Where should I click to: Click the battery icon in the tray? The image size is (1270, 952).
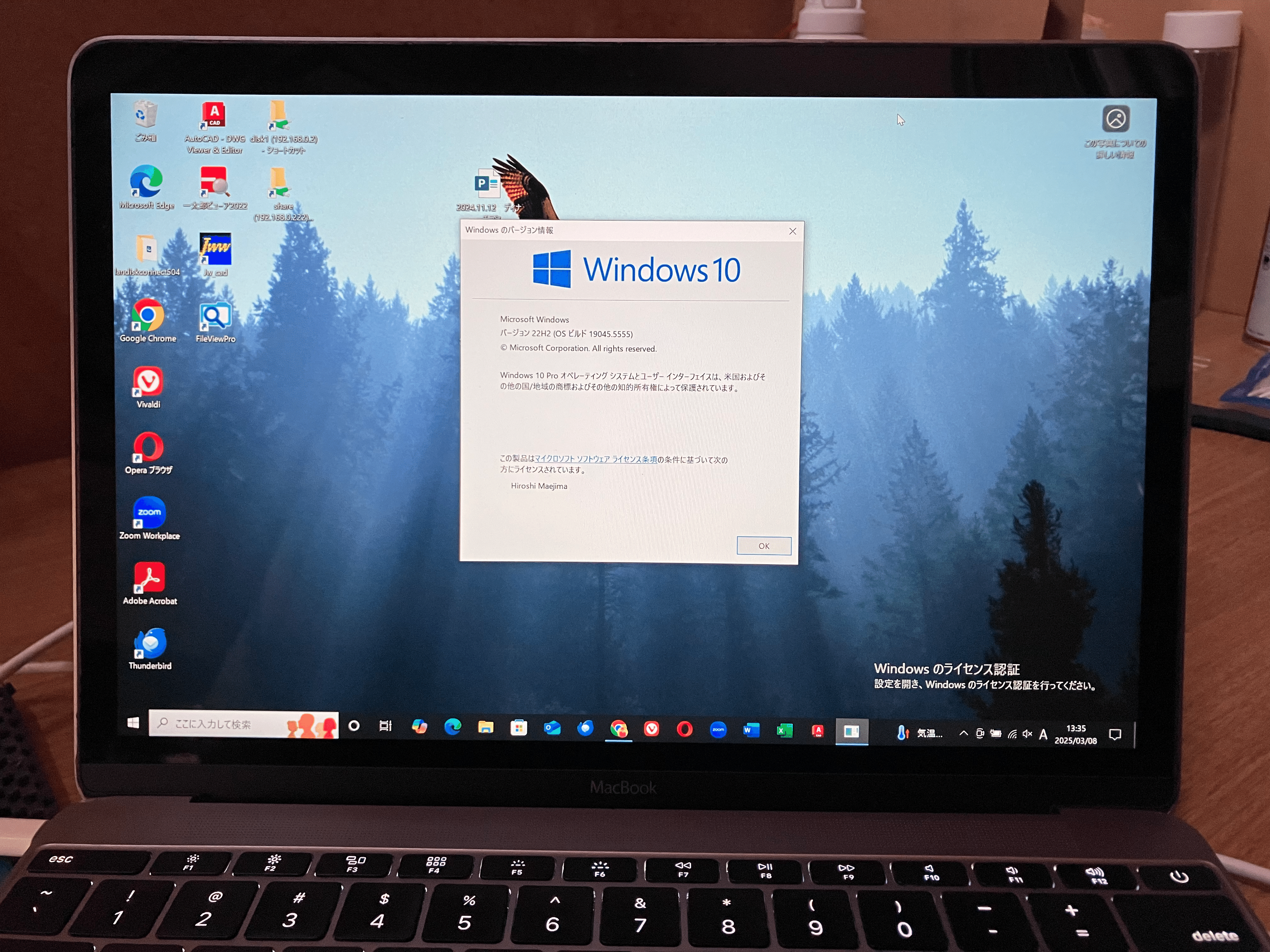tap(996, 734)
